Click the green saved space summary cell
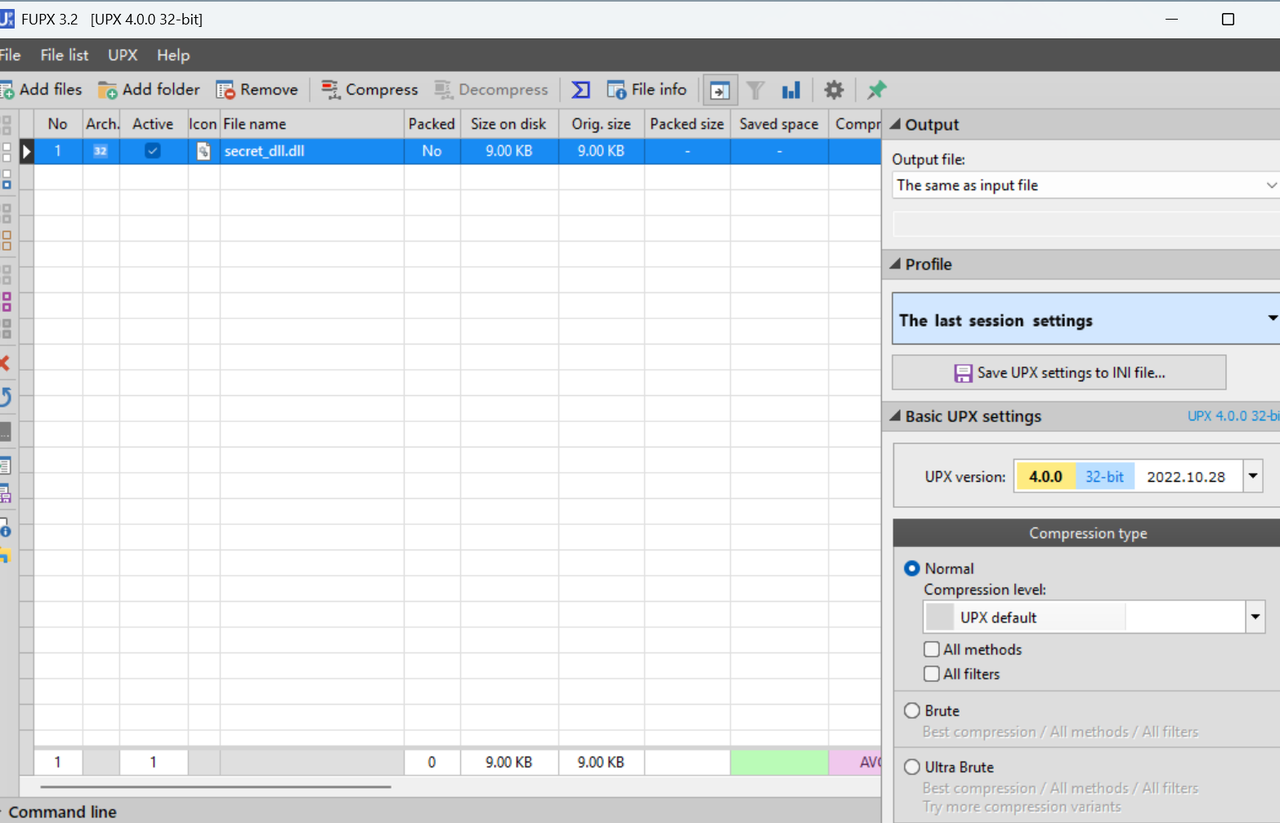The width and height of the screenshot is (1280, 823). 779,762
